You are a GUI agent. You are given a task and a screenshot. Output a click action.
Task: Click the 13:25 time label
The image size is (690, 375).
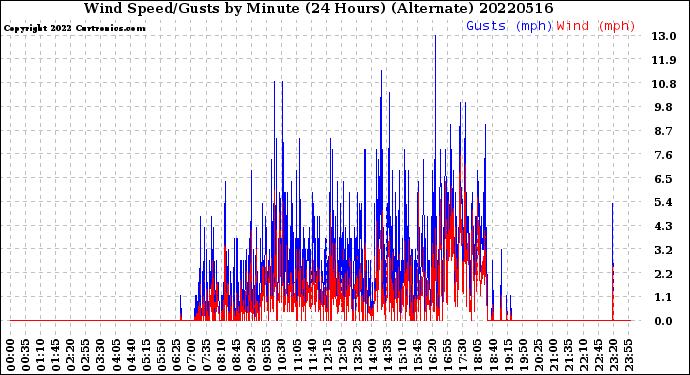(x=357, y=355)
